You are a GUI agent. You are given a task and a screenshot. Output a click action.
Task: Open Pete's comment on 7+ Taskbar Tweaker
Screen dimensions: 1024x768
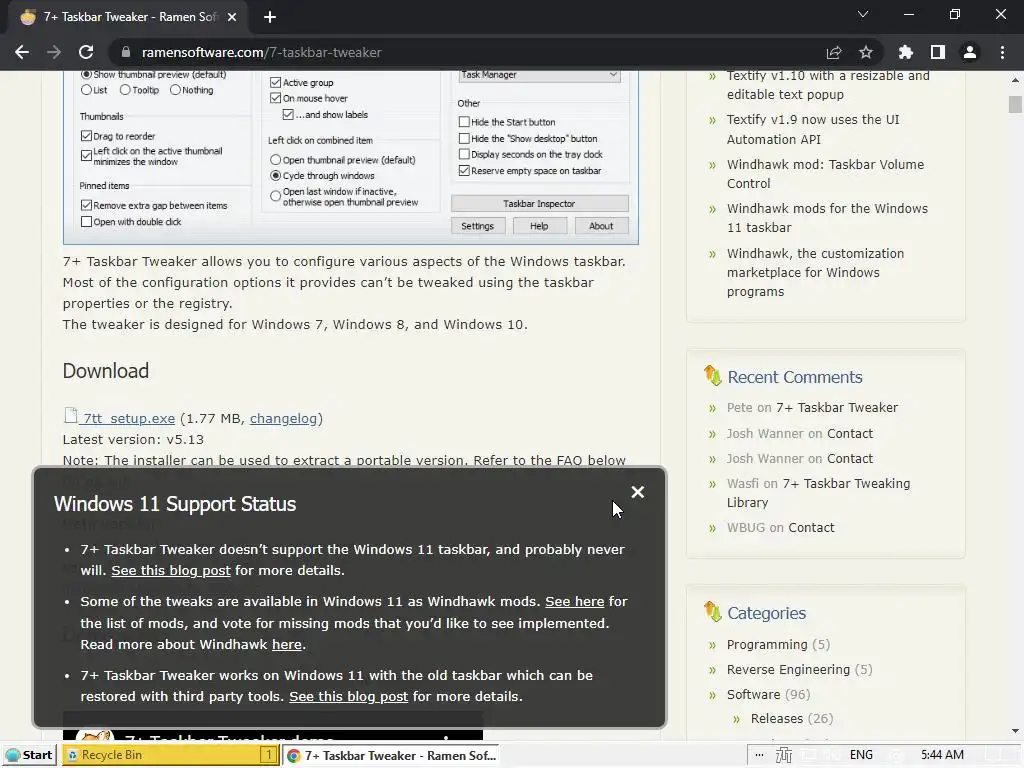click(x=837, y=408)
